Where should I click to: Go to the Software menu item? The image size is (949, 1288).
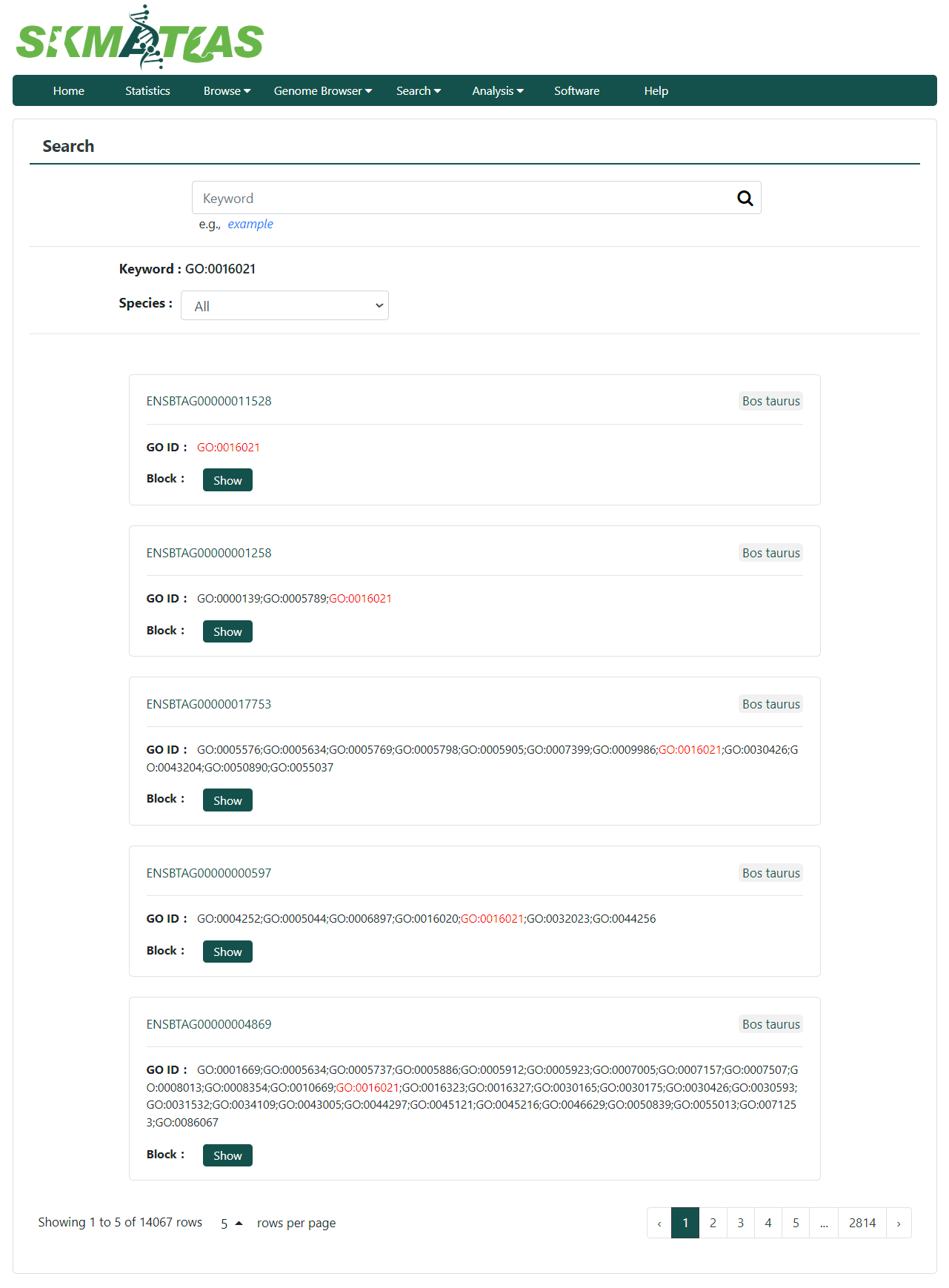click(577, 90)
